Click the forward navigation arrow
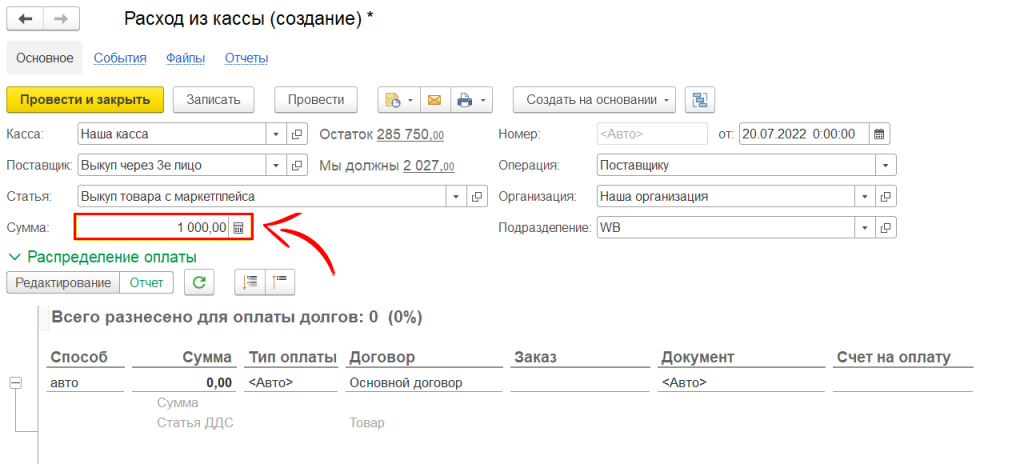 62,19
